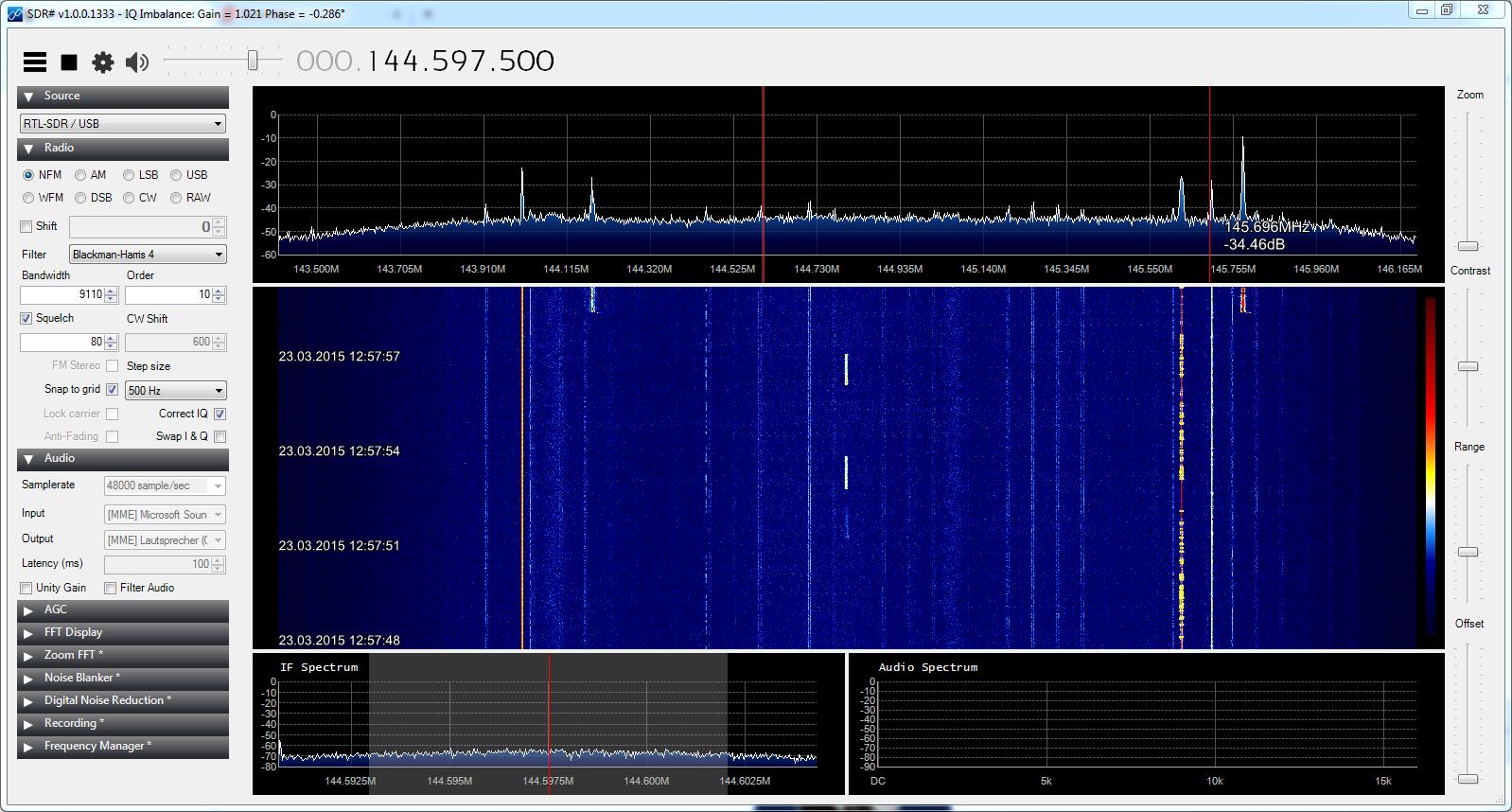Stop the radio with the stop button
The image size is (1512, 812).
tap(69, 62)
